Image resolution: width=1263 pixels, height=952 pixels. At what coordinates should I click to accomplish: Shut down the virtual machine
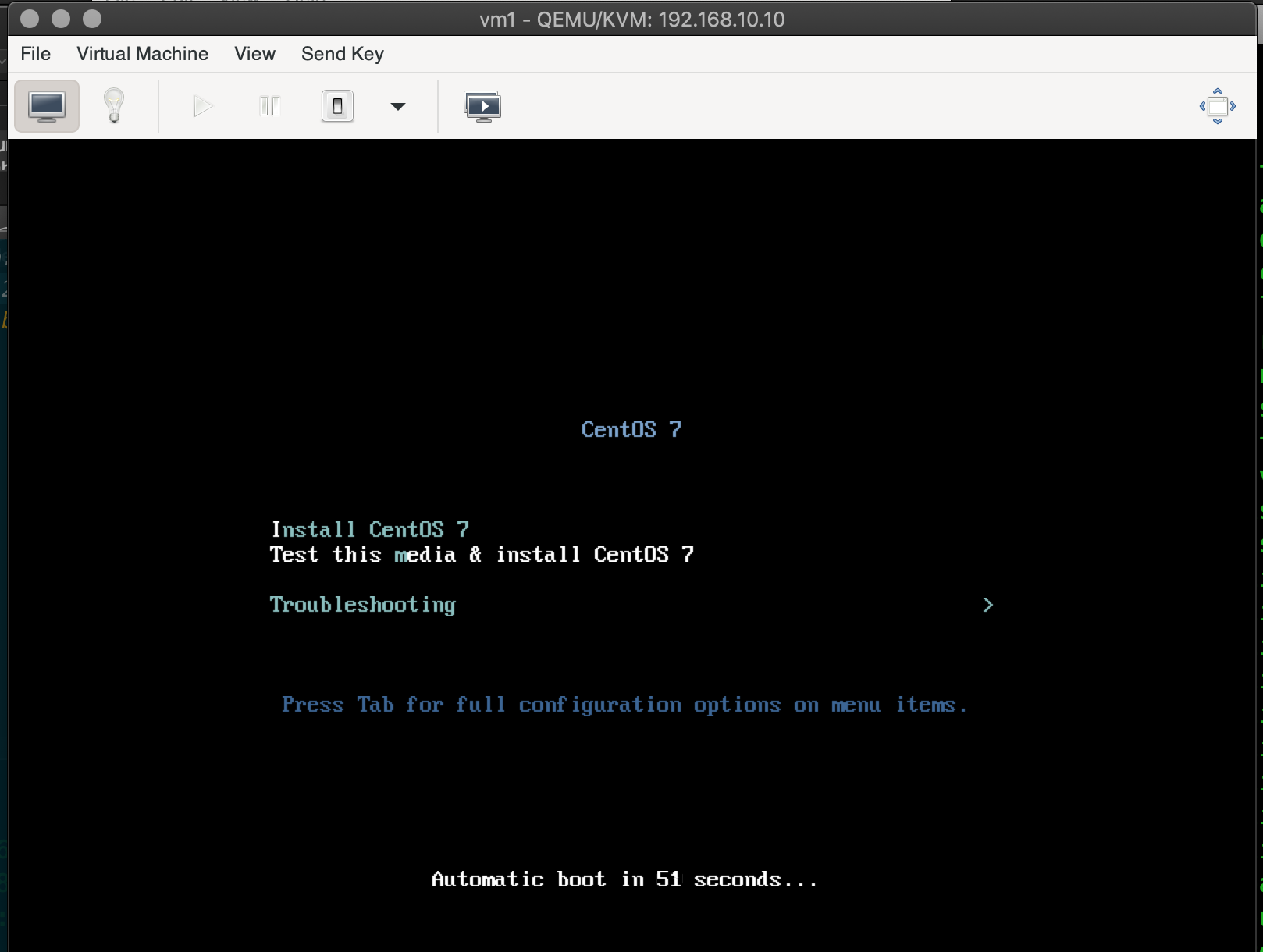pos(337,106)
